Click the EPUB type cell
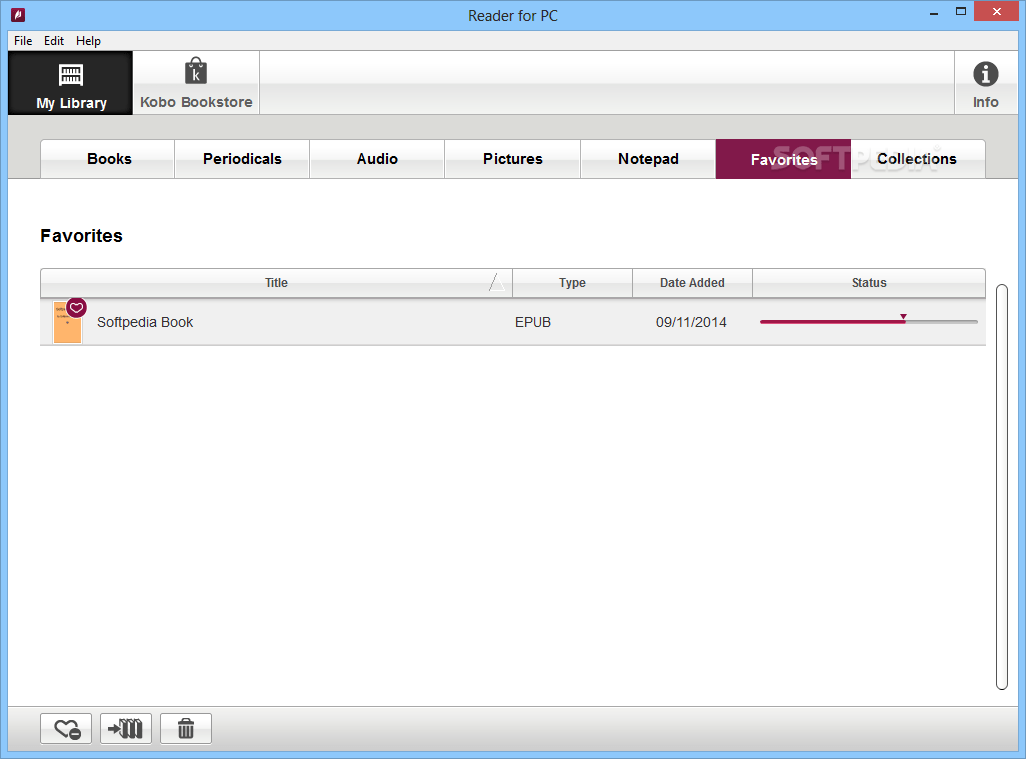 533,322
